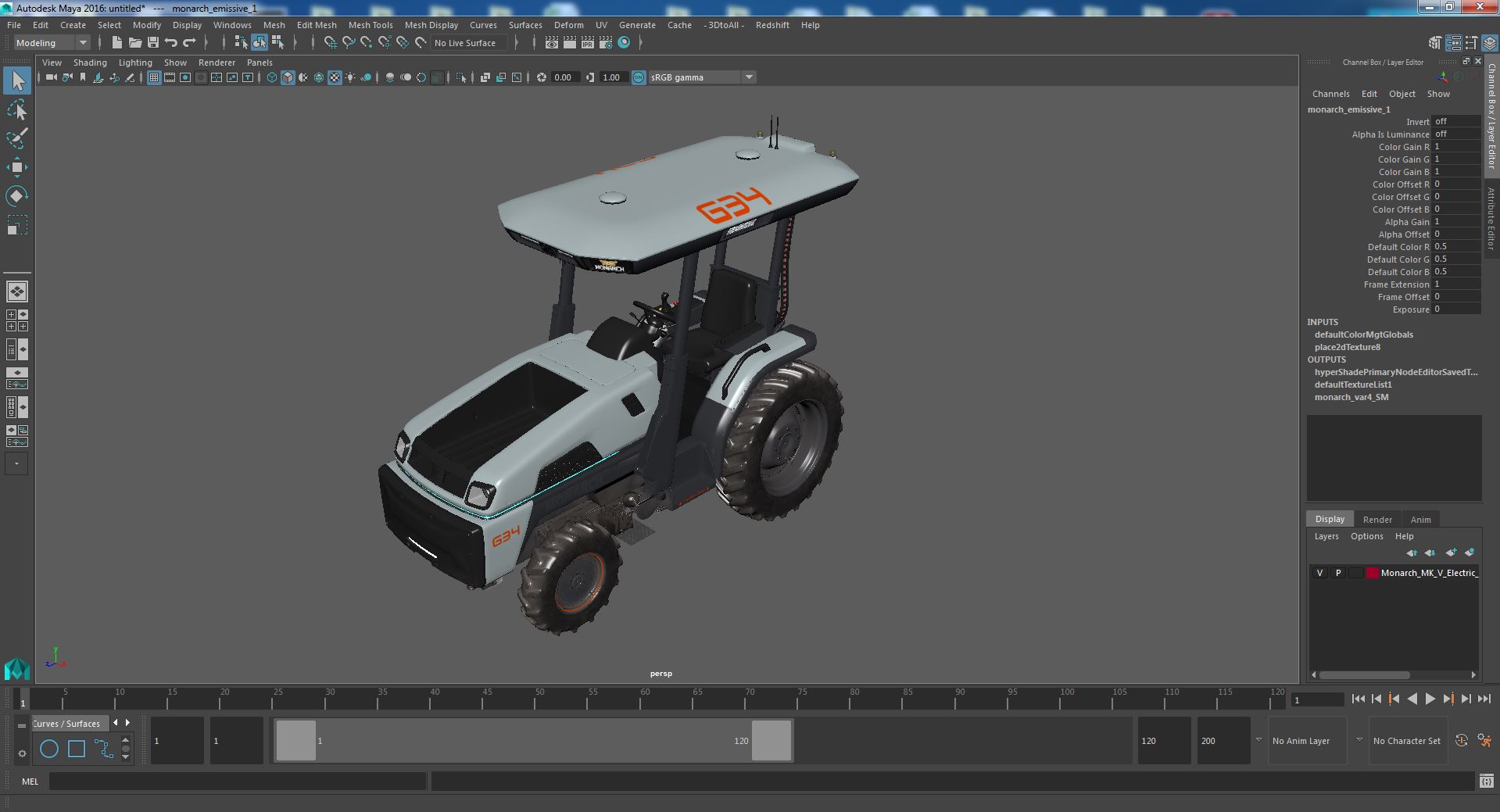Render the current frame
This screenshot has width=1500, height=812.
pyautogui.click(x=570, y=43)
